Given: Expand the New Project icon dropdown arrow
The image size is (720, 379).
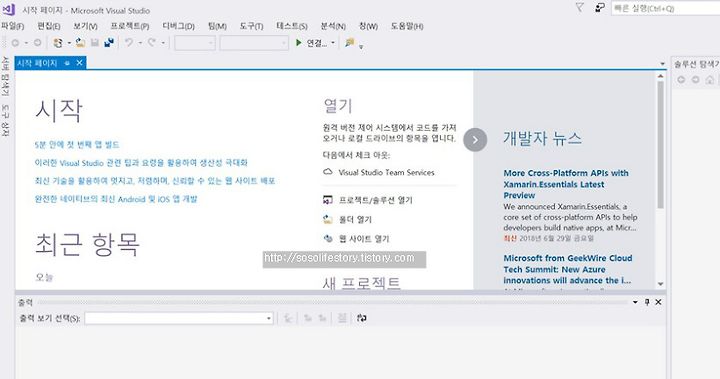Looking at the screenshot, I should pos(69,43).
